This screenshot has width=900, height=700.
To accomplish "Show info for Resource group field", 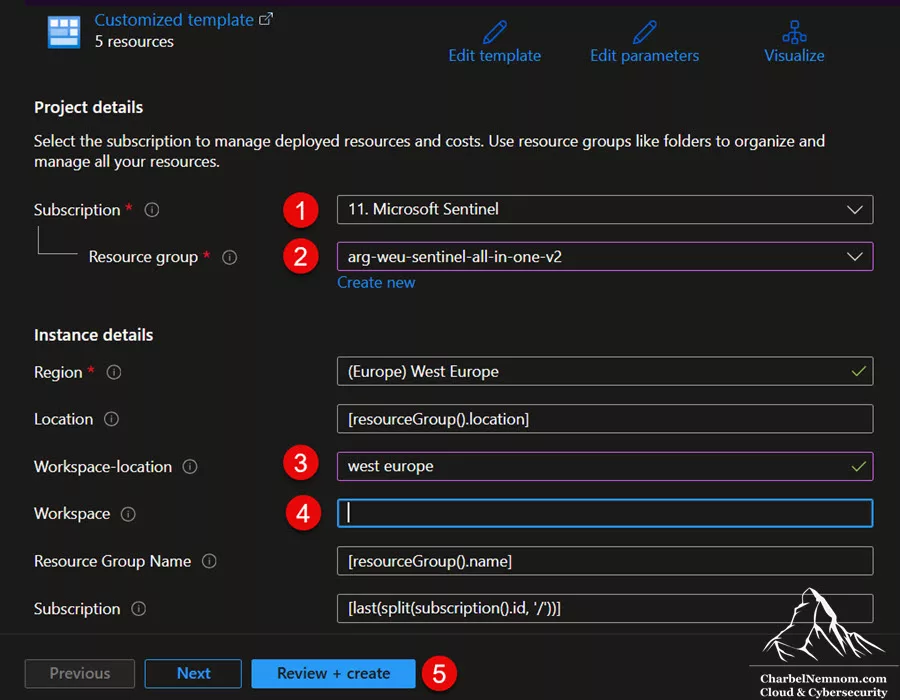I will coord(230,257).
